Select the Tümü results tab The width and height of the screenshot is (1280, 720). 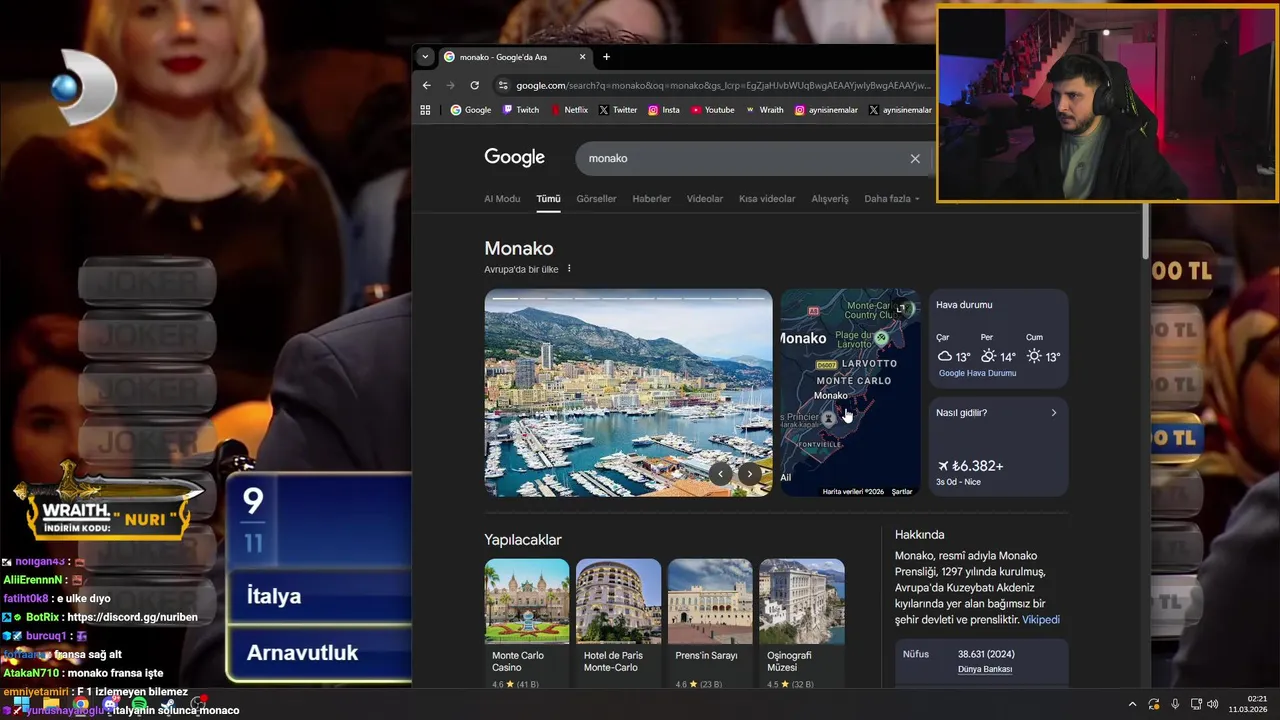[548, 199]
